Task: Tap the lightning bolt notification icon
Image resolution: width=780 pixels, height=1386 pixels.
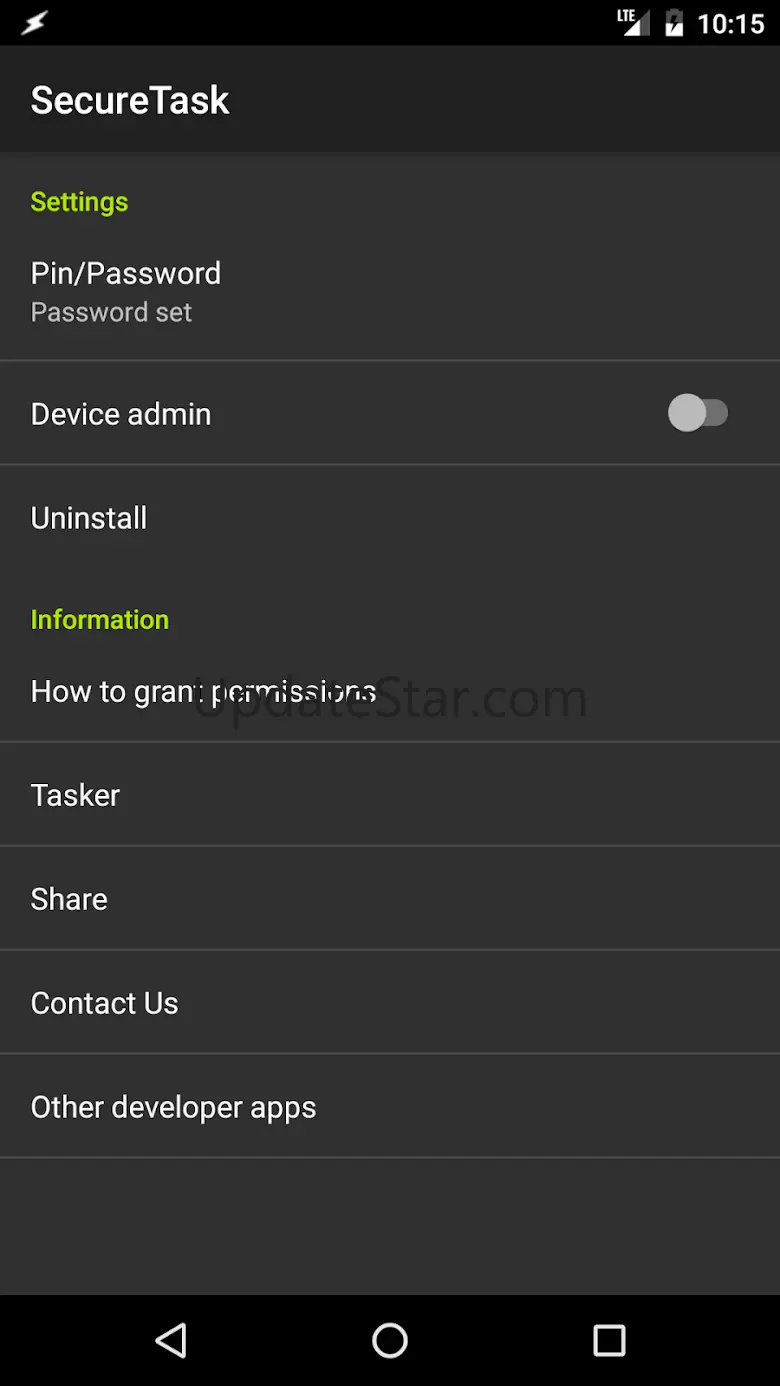Action: (34, 22)
